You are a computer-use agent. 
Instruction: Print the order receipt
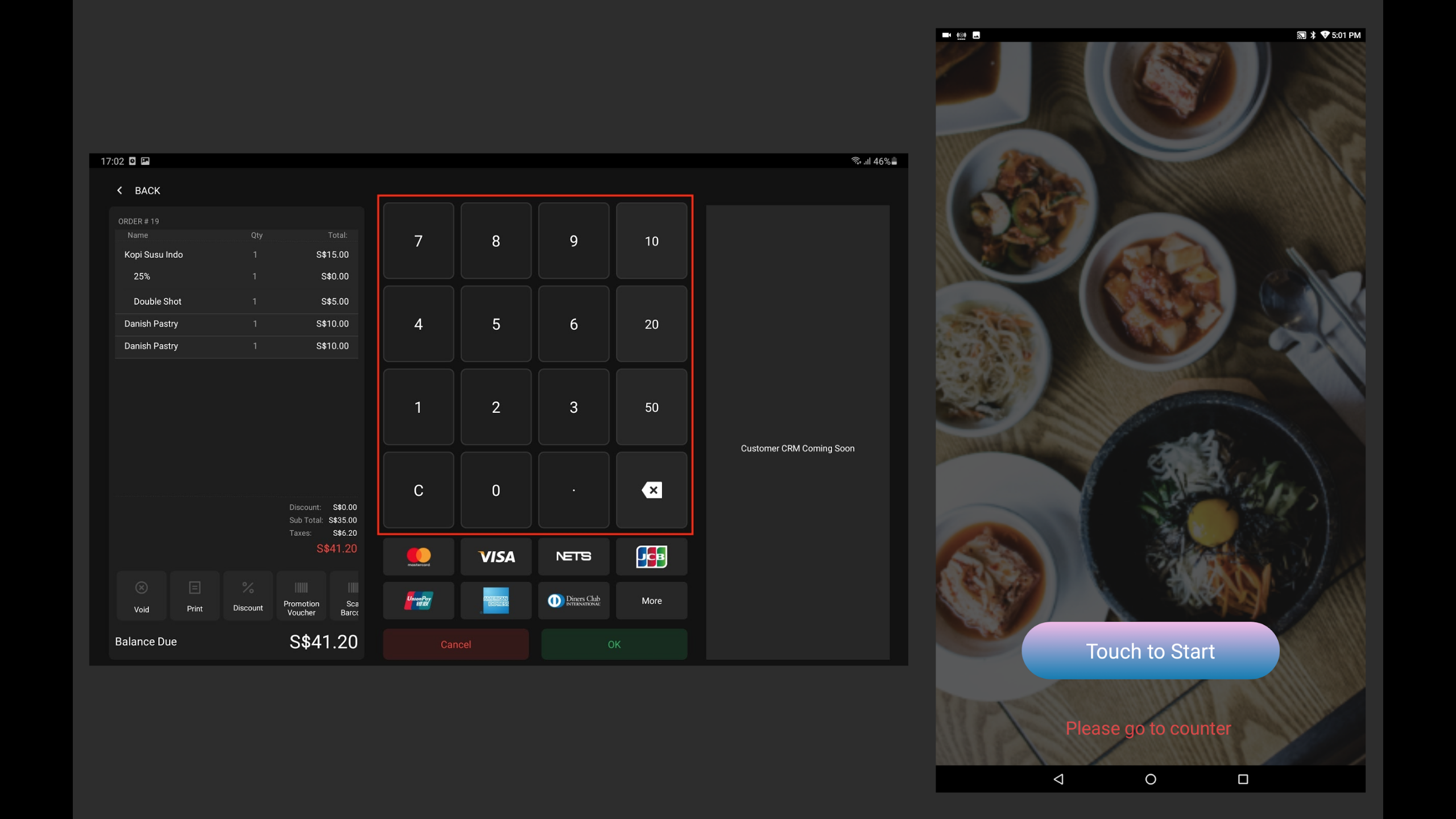point(195,595)
